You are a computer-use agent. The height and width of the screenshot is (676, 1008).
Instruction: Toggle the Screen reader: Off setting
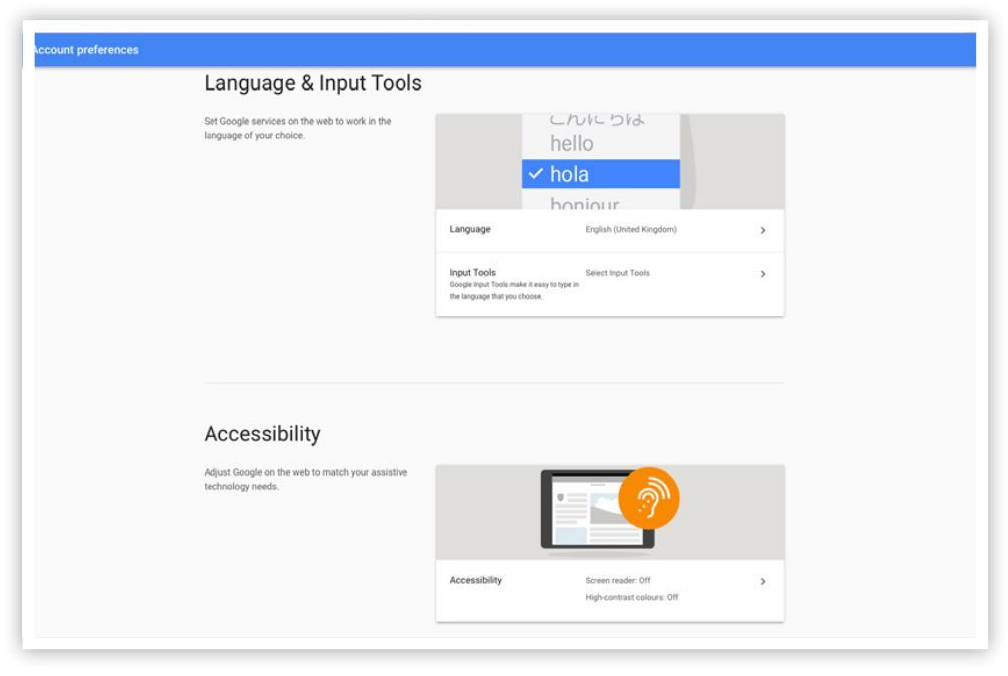pyautogui.click(x=617, y=581)
